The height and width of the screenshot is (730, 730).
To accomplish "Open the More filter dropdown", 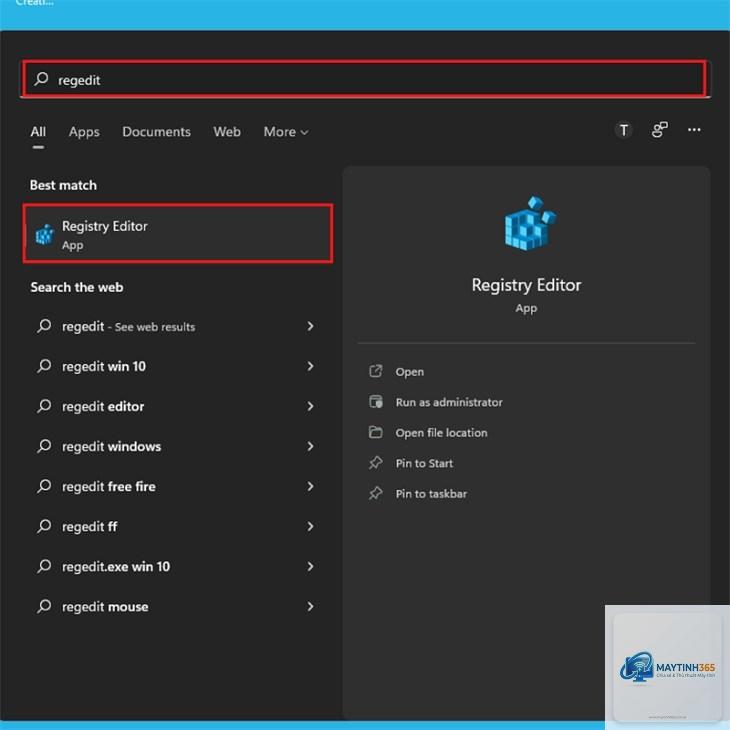I will [x=286, y=132].
